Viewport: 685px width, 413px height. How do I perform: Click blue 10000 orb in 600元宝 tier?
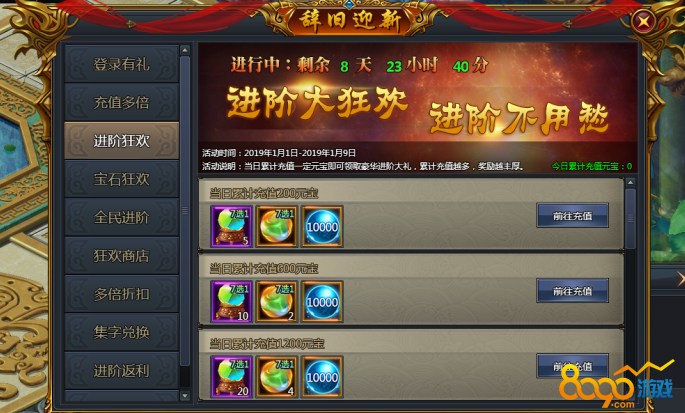tap(322, 302)
